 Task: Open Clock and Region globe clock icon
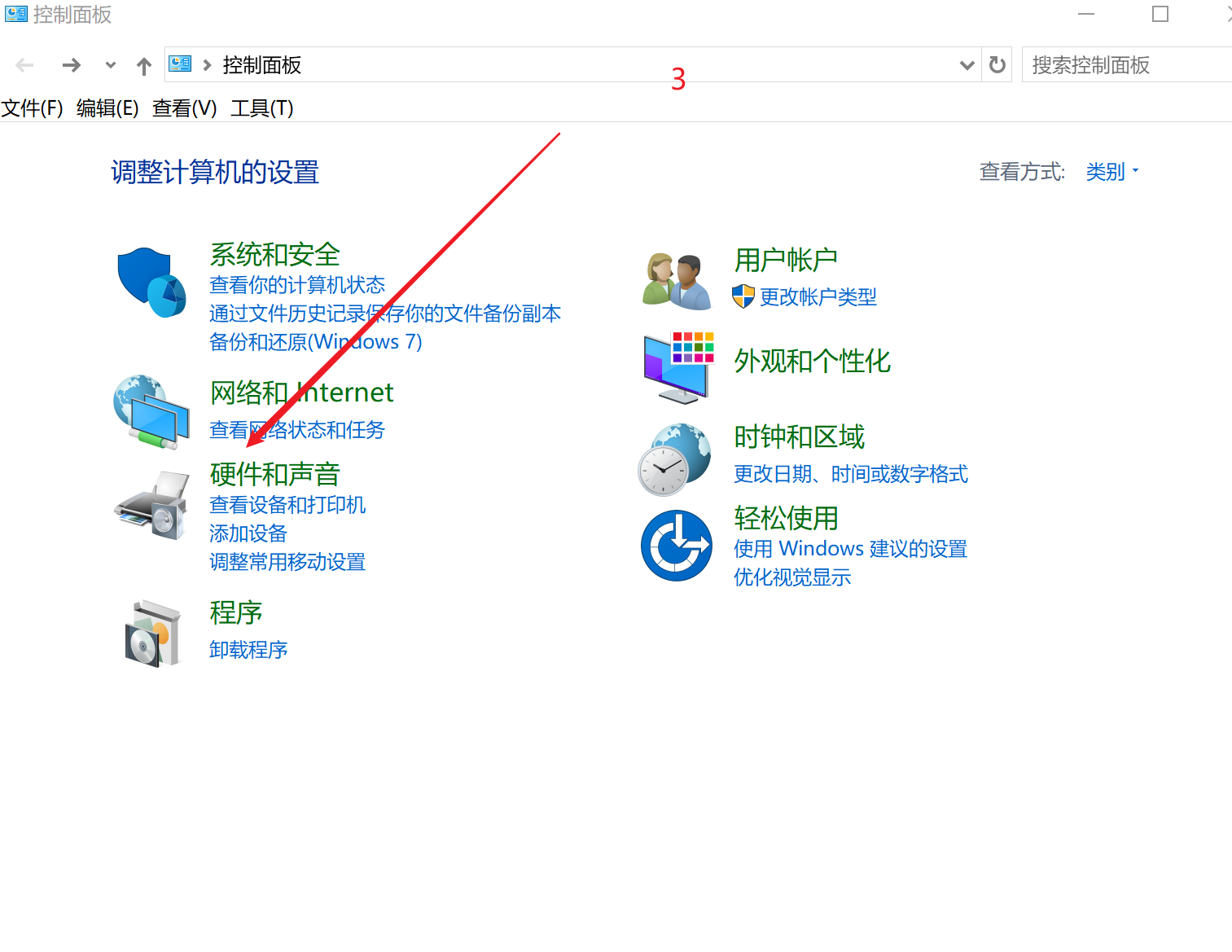tap(674, 459)
